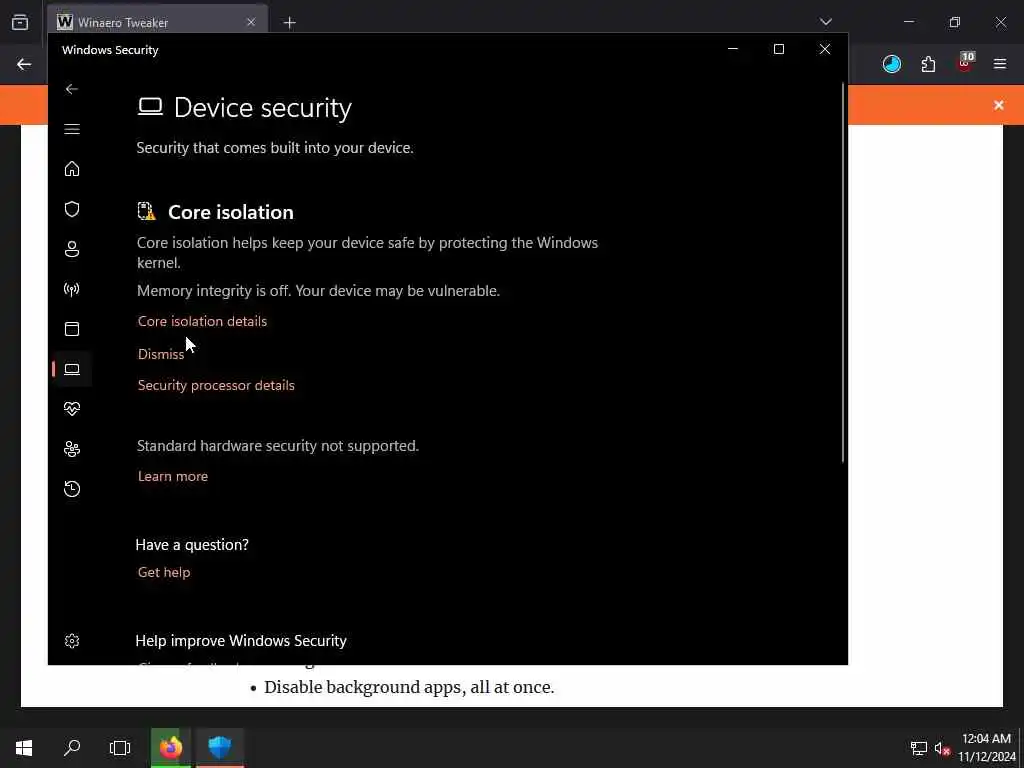
Task: Click the extension icon with 10 badge
Action: 965,63
